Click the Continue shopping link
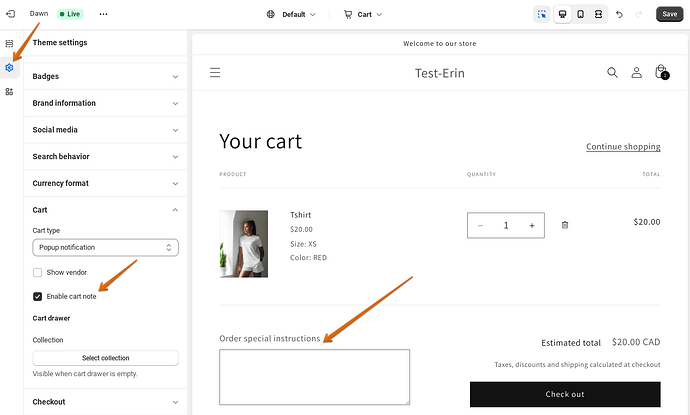 point(623,147)
